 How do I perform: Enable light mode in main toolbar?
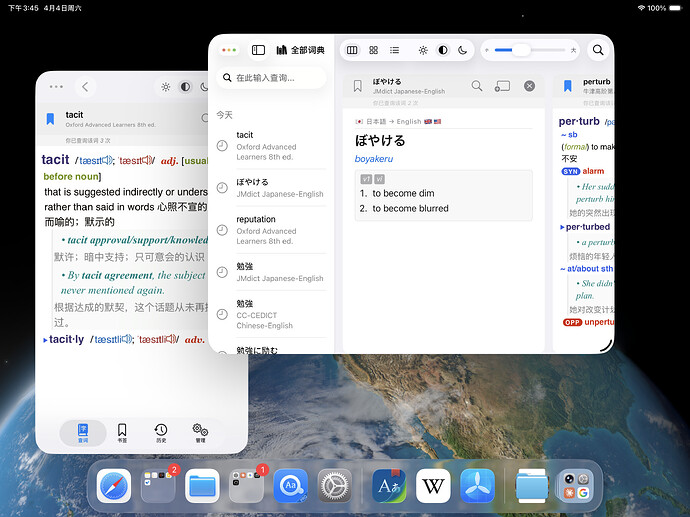tap(423, 50)
